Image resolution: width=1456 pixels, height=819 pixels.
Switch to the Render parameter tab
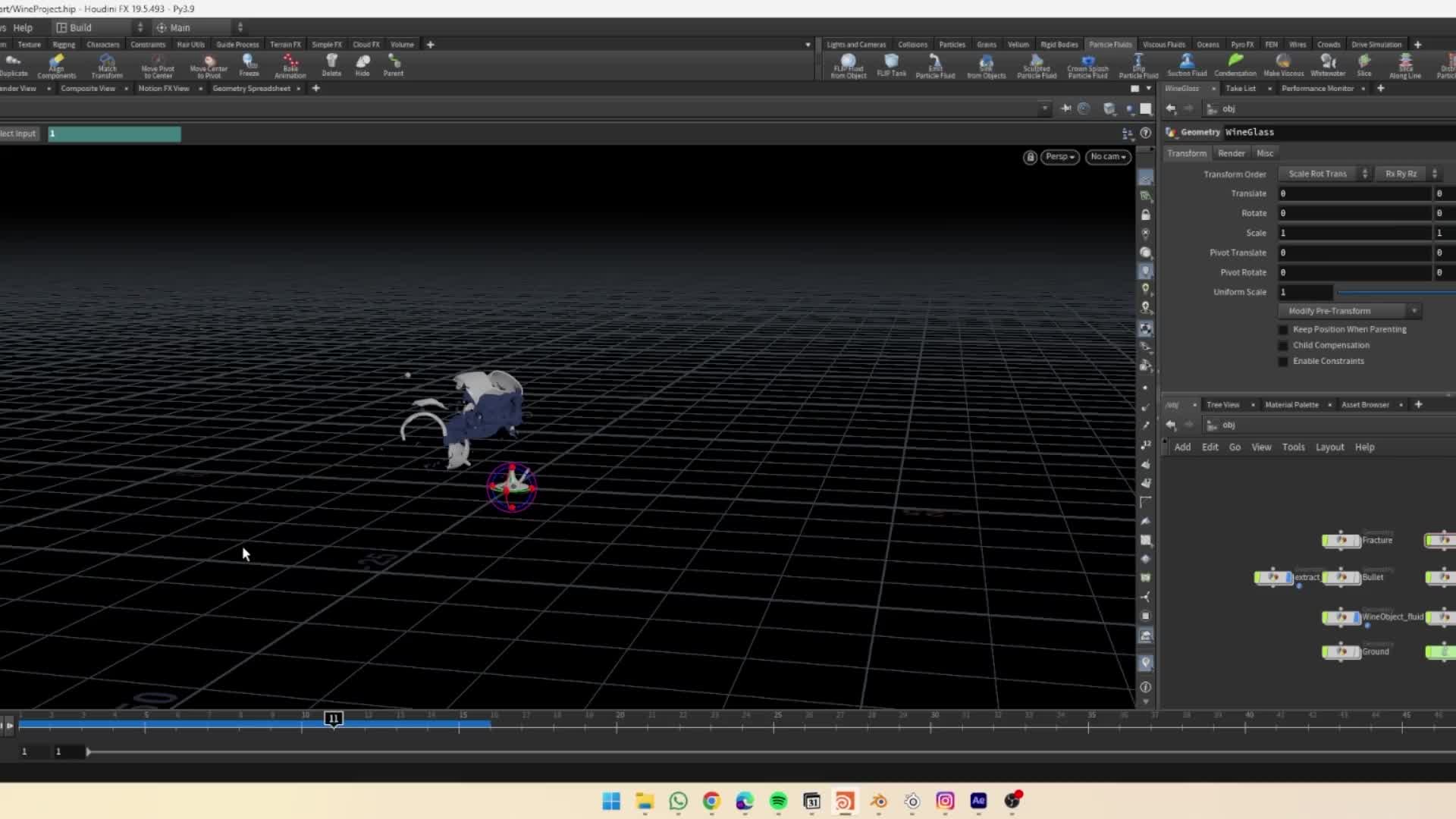(1231, 153)
